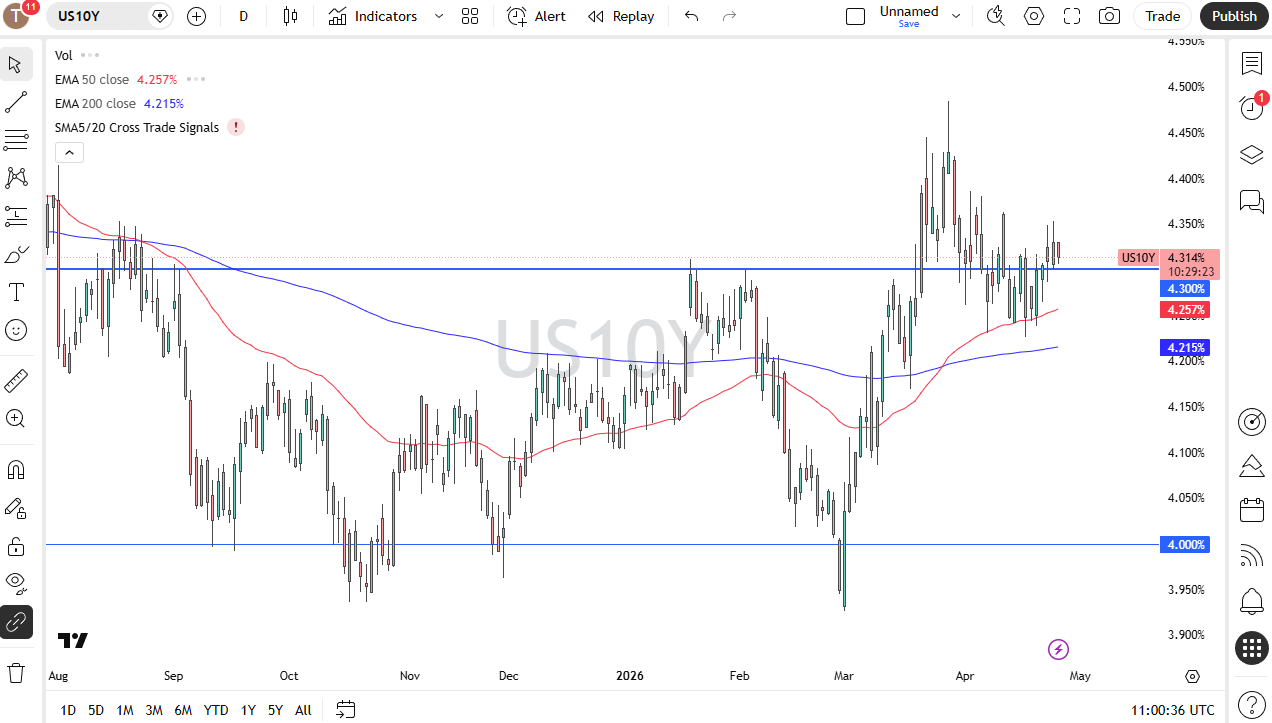Undo the last chart action
This screenshot has width=1272, height=723.
(x=691, y=16)
